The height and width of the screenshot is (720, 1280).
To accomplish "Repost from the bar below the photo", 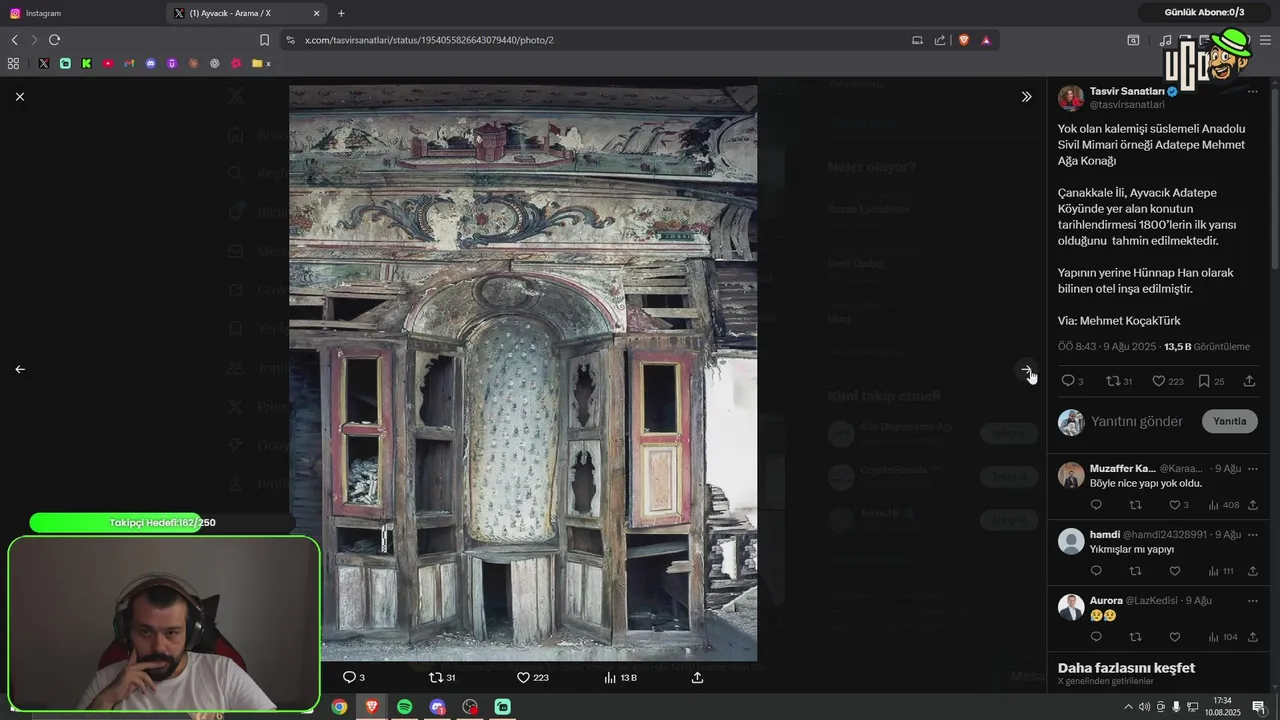I will click(442, 677).
